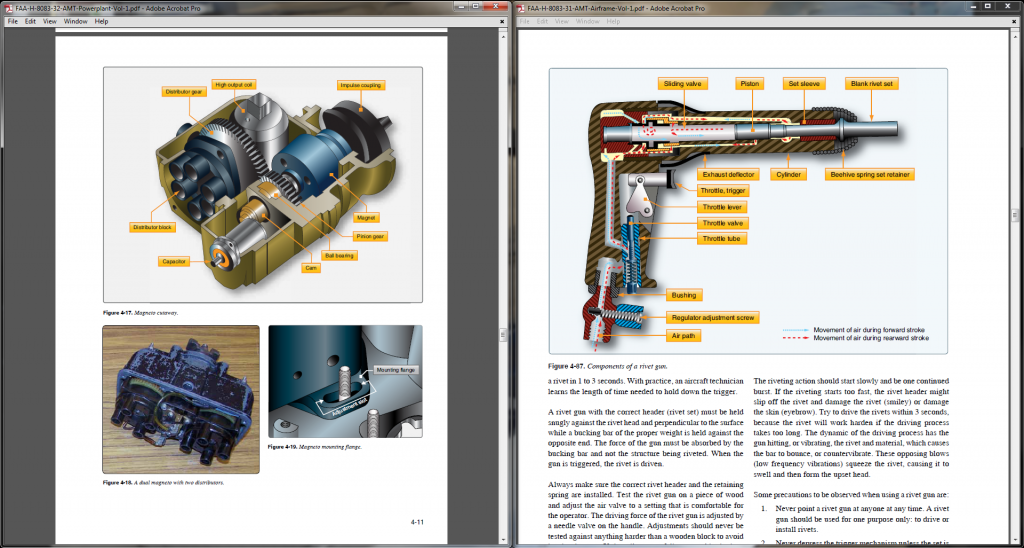Click the Acrobat icon in the Airframe title bar
1024x548 pixels.
pyautogui.click(x=520, y=7)
